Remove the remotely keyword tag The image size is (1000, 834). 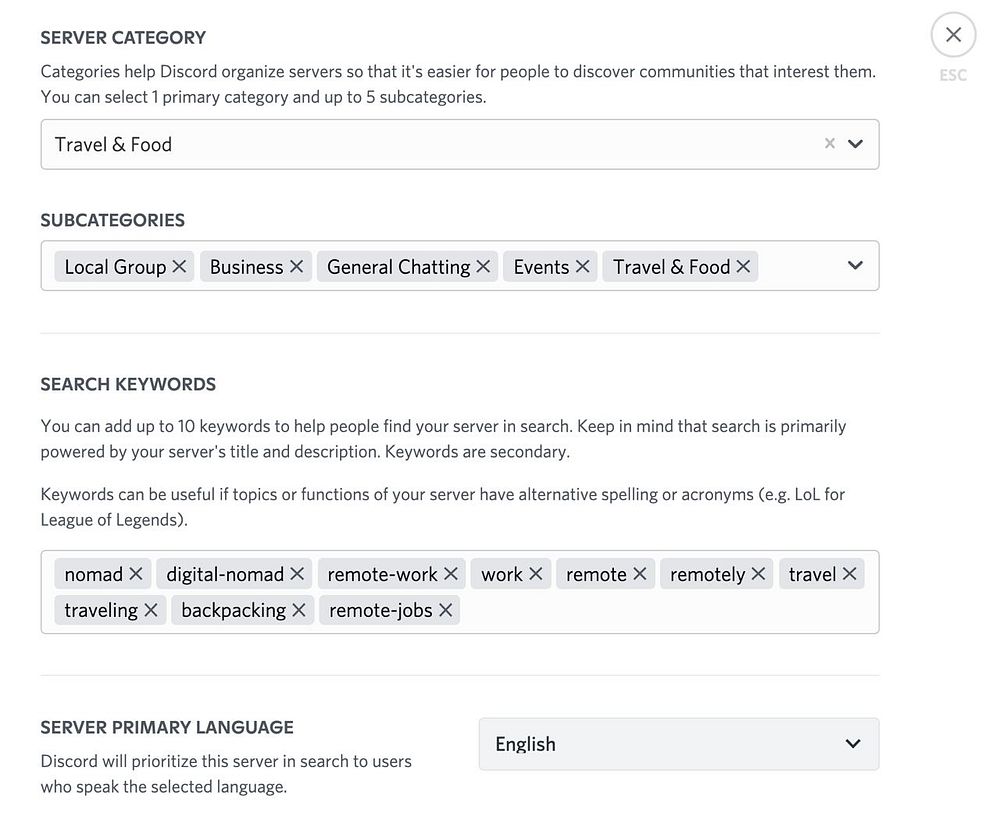pos(758,574)
